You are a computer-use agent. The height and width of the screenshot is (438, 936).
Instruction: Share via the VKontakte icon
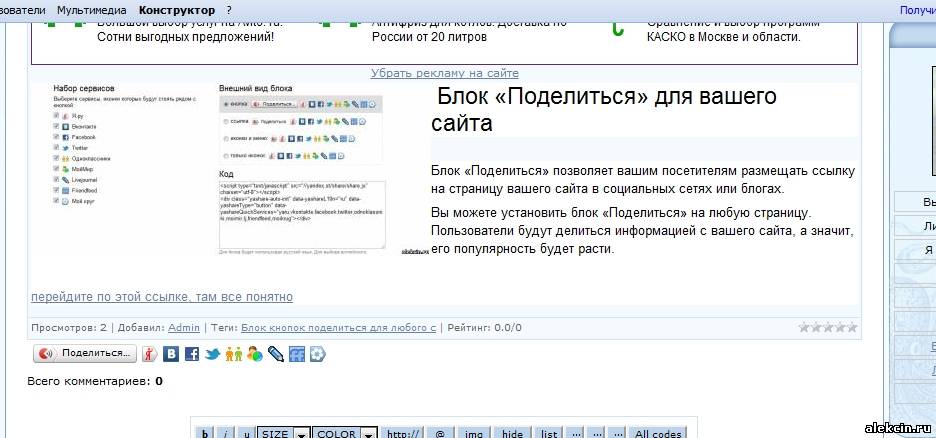171,354
